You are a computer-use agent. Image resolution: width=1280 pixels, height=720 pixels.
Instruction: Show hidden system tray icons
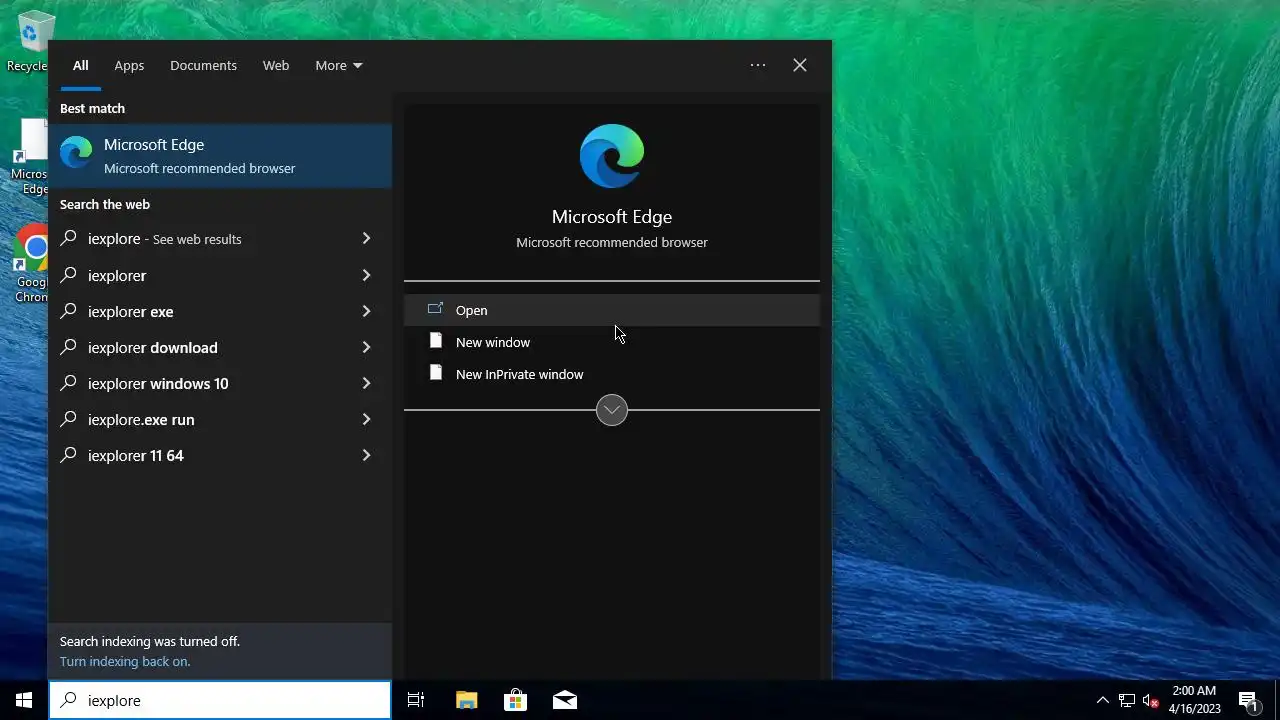click(x=1102, y=700)
